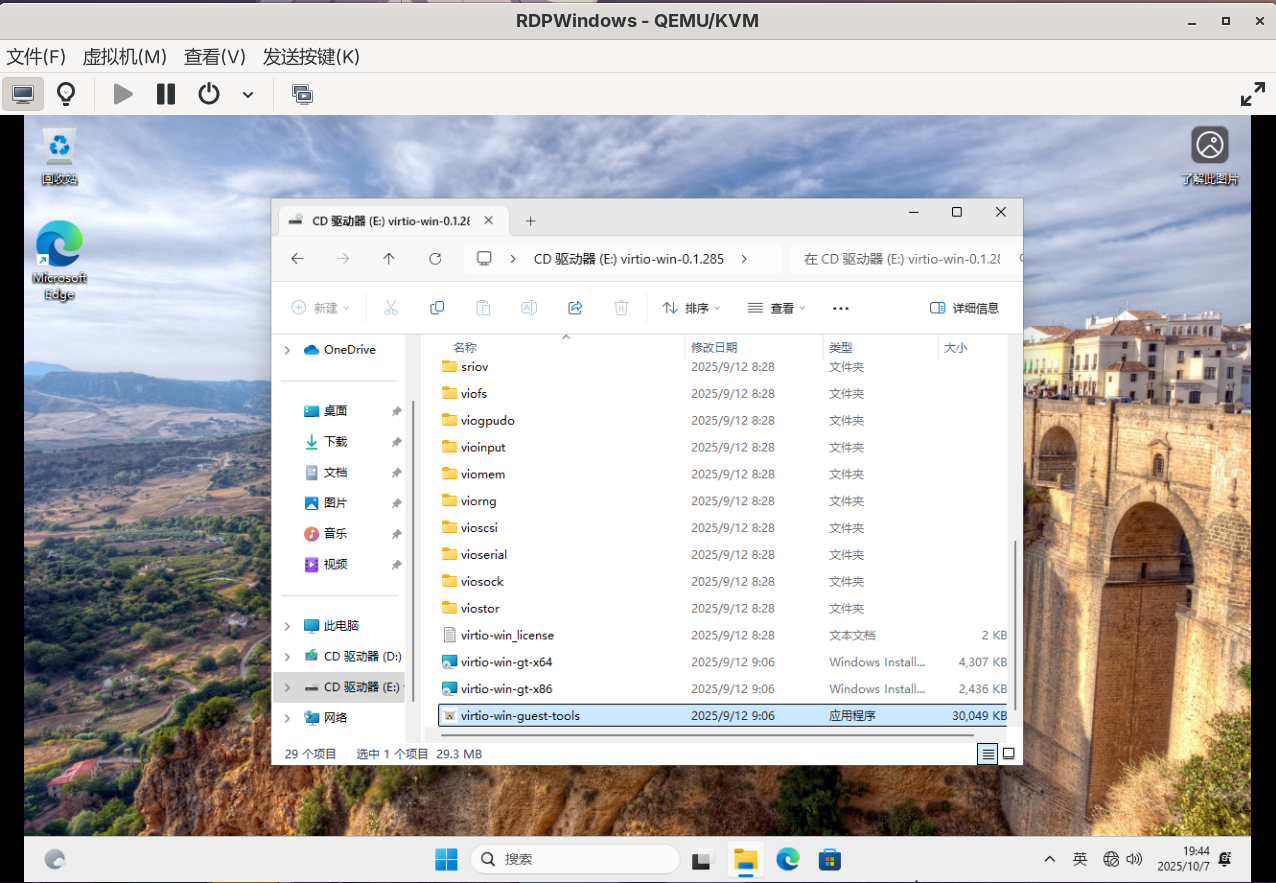Viewport: 1276px width, 883px height.
Task: Open OneDrive from the sidebar
Action: pos(348,349)
